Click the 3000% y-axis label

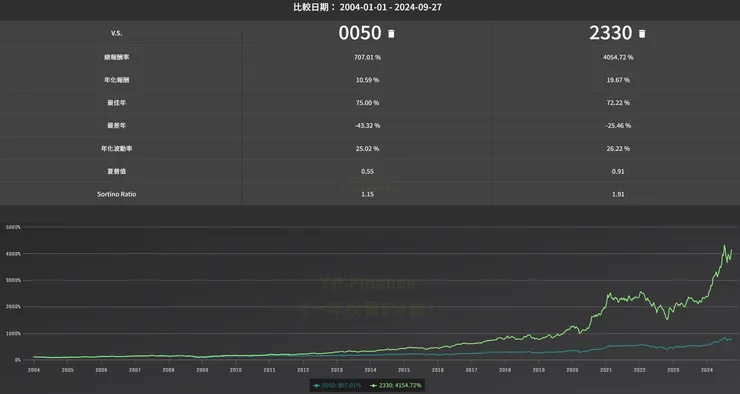13,280
